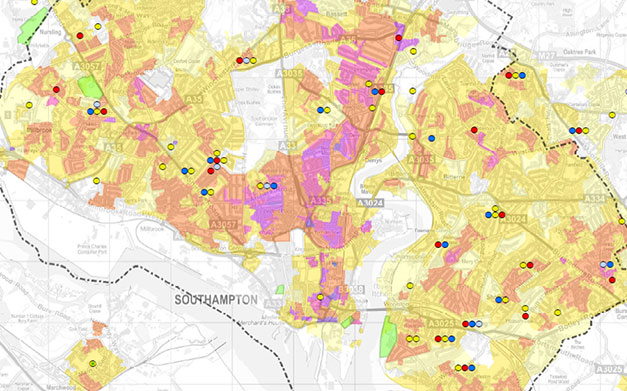Viewport: 627px width, 391px height.
Task: Click the tall green strip left of the A3025 area
Action: [x=387, y=337]
